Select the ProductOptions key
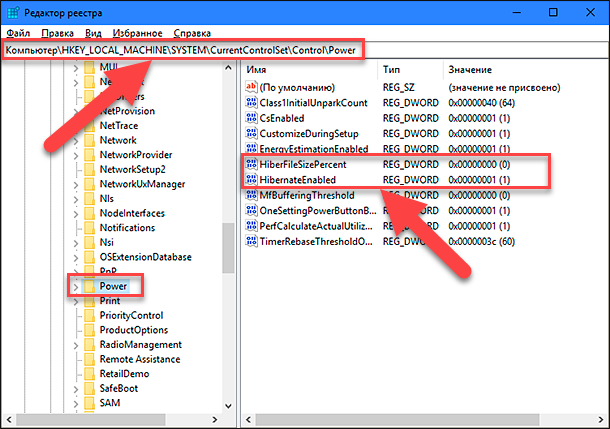This screenshot has width=610, height=429. coord(134,330)
